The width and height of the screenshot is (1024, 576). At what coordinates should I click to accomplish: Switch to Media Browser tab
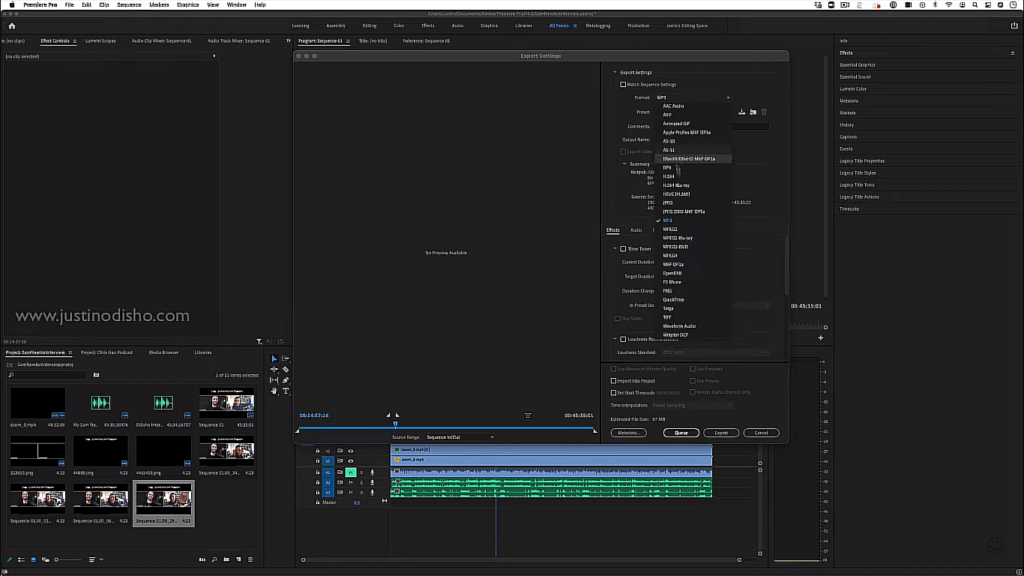point(163,353)
